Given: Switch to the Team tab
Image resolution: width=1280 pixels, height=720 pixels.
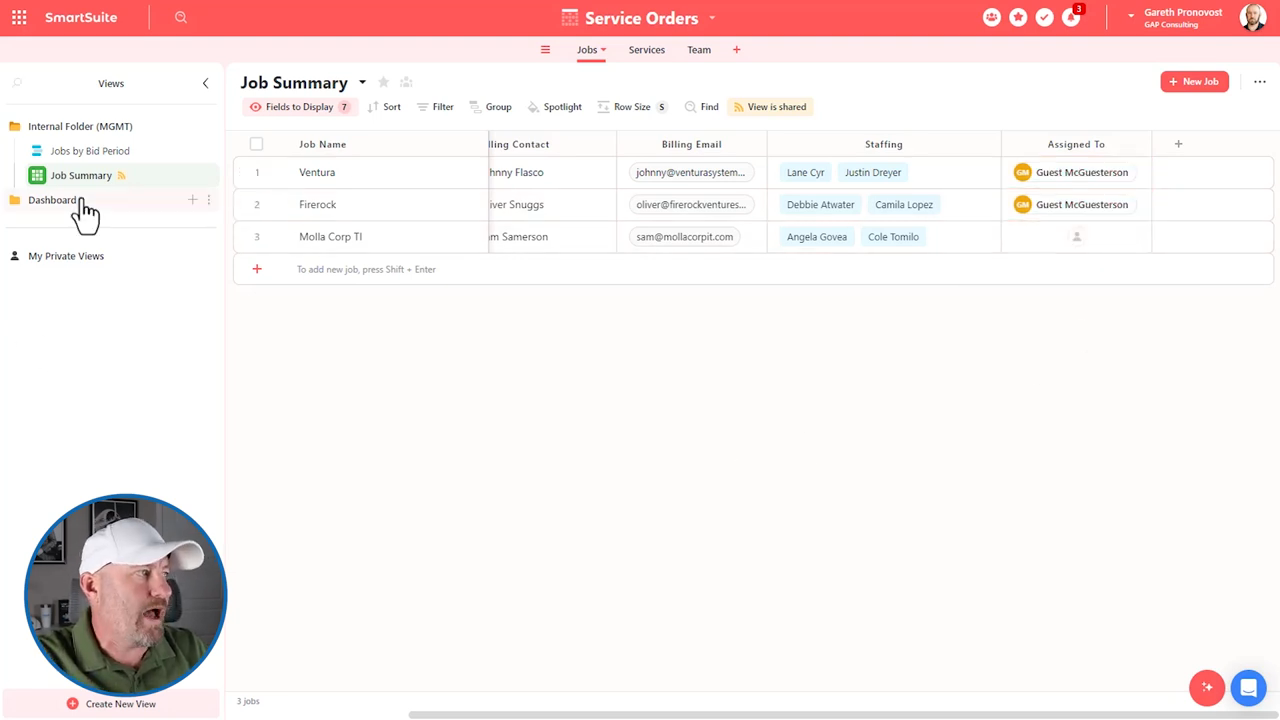Looking at the screenshot, I should coord(699,50).
